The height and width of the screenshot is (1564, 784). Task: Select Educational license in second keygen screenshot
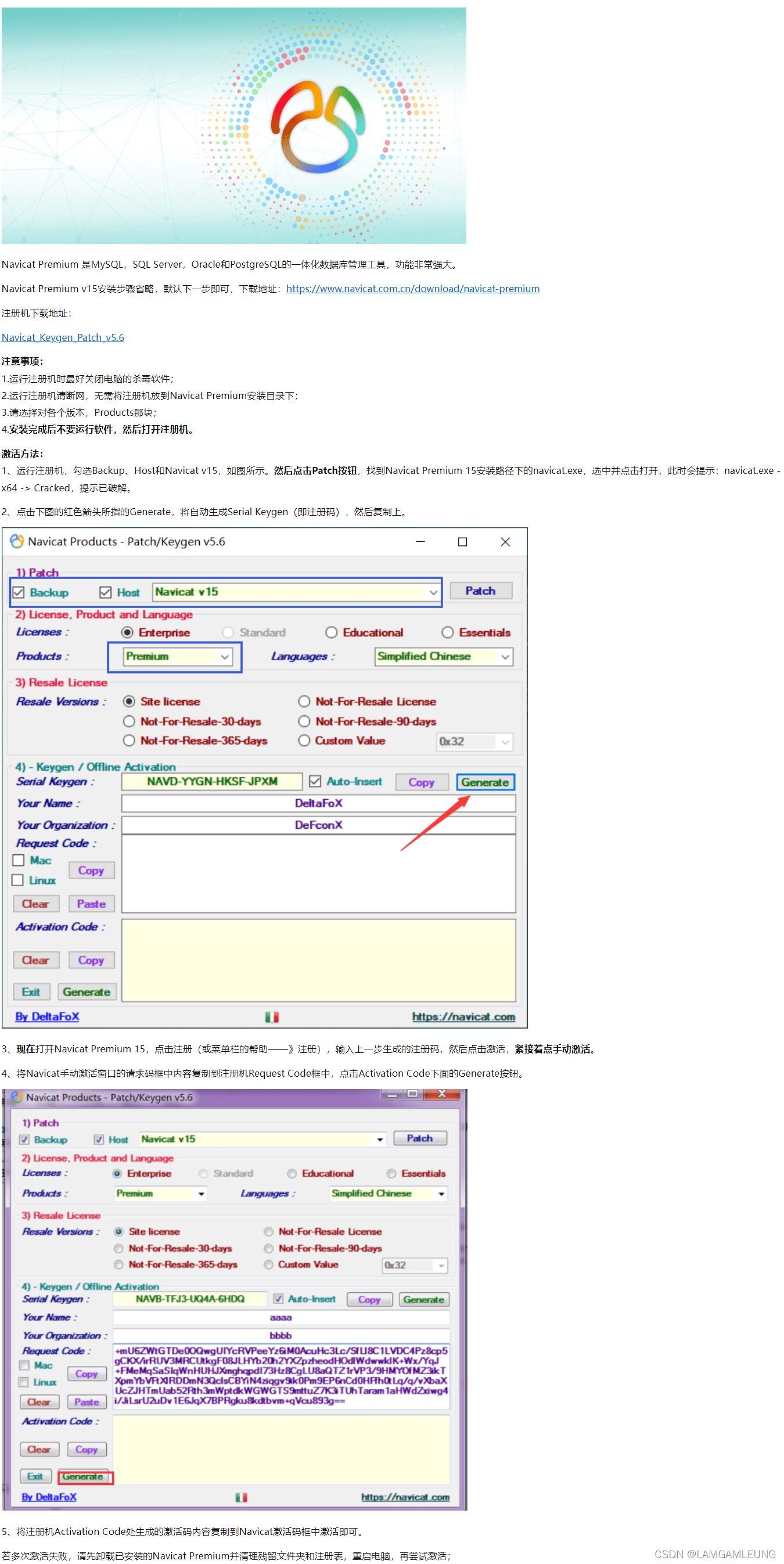[x=292, y=1174]
